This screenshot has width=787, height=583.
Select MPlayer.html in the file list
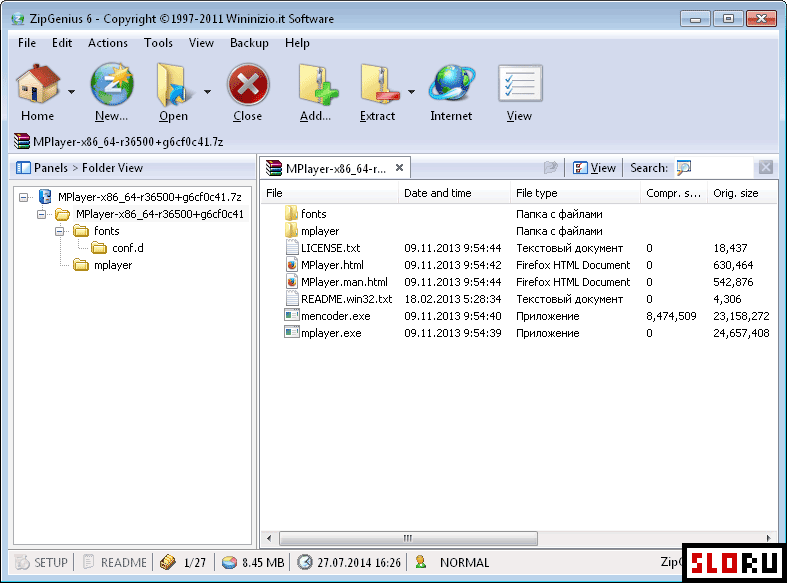pyautogui.click(x=332, y=265)
